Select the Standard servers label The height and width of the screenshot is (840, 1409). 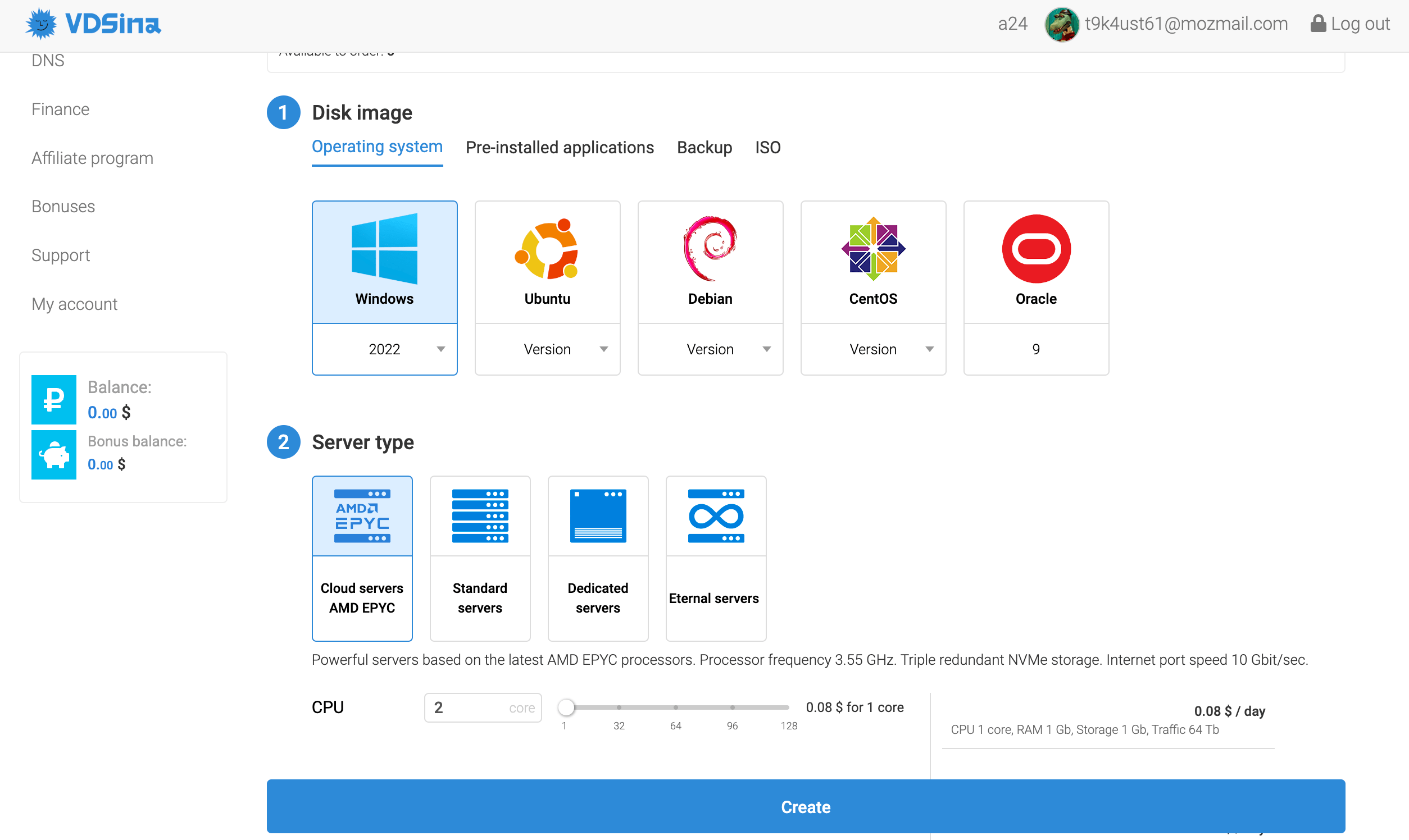click(480, 598)
